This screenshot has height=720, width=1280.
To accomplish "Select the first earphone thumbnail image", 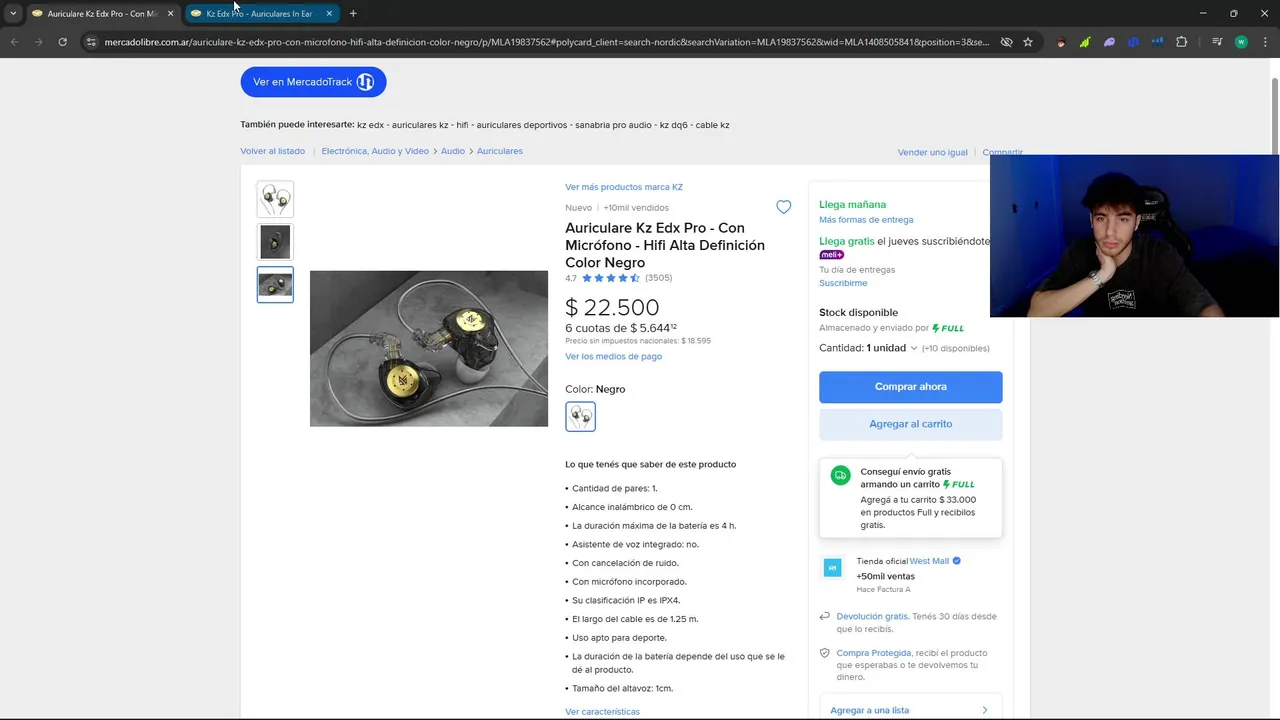I will [x=275, y=199].
